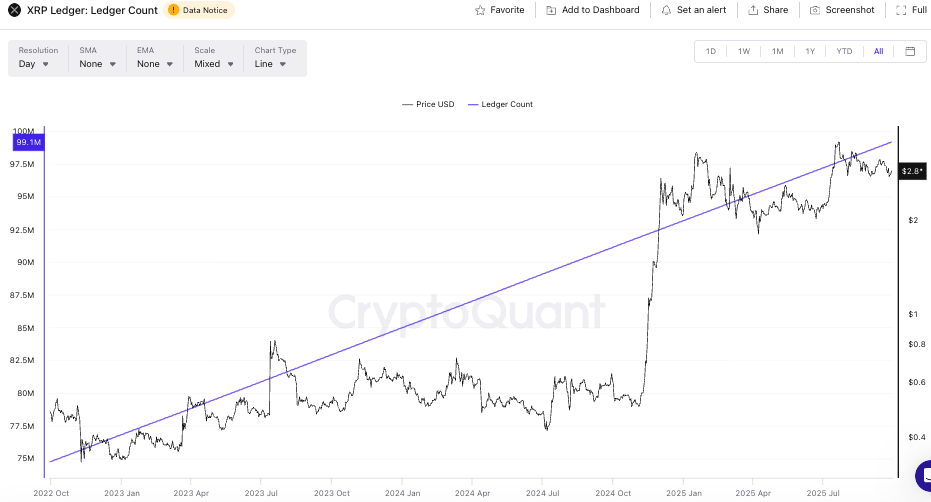Click the XRP logo icon
The image size is (931, 502).
(x=14, y=10)
